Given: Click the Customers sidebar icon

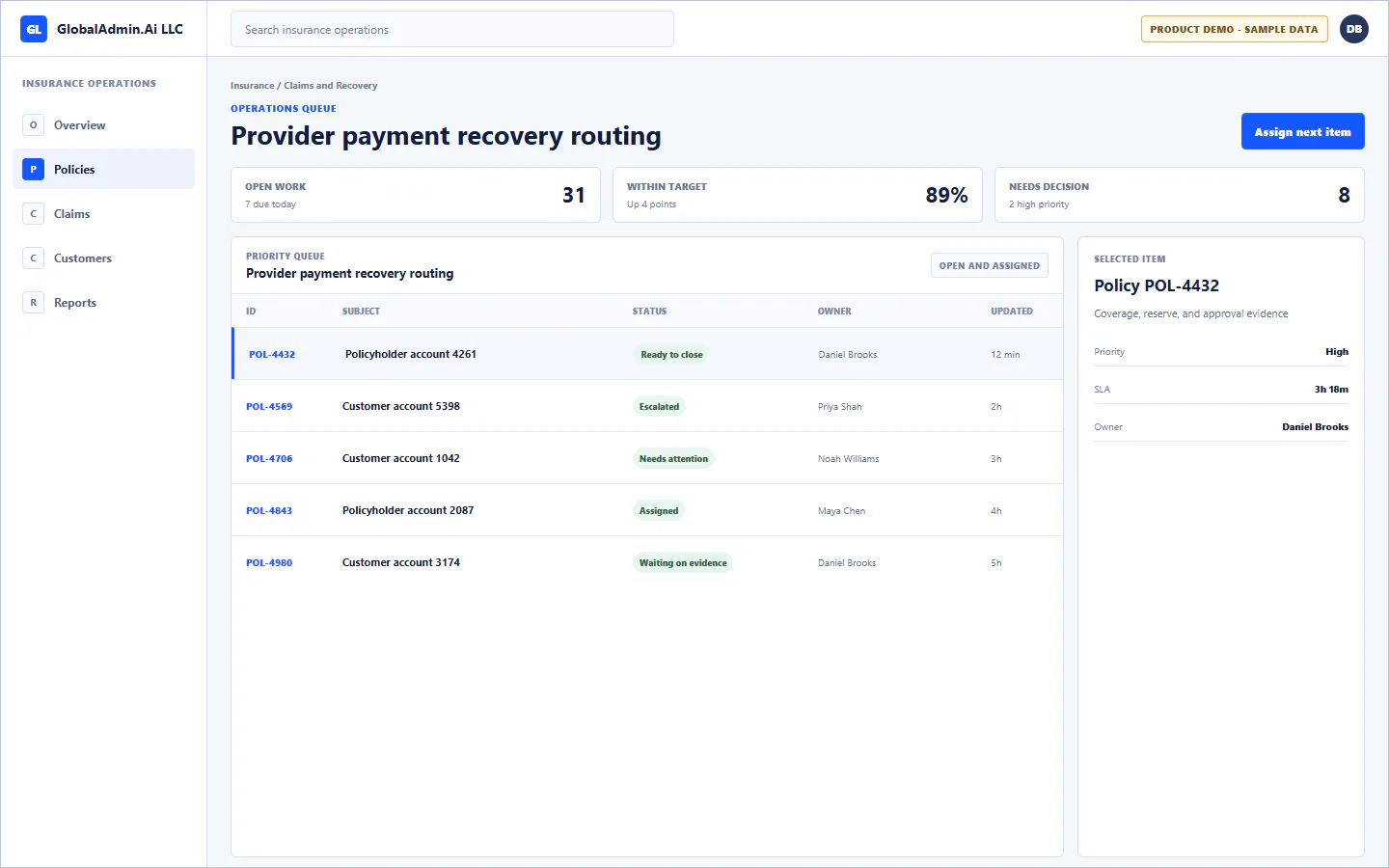Looking at the screenshot, I should pos(34,258).
